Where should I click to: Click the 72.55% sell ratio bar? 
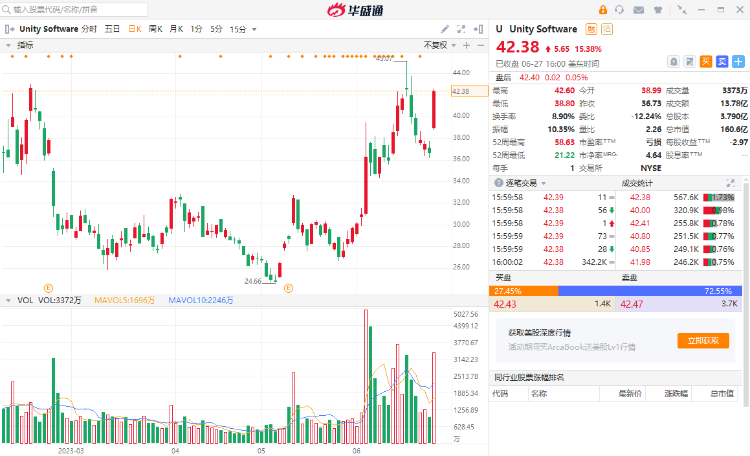650,291
